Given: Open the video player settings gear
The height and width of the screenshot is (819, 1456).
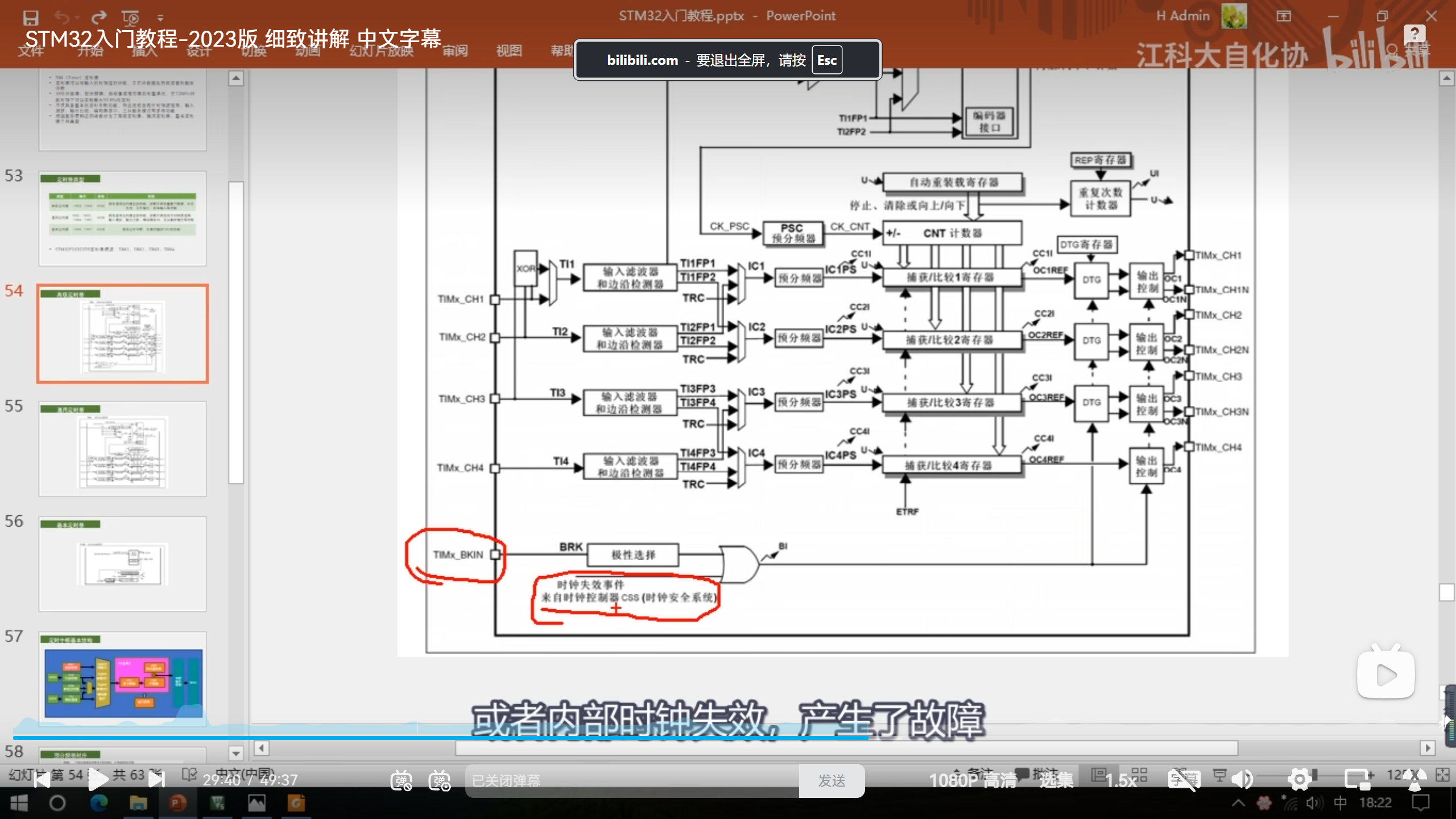Looking at the screenshot, I should pyautogui.click(x=1300, y=780).
